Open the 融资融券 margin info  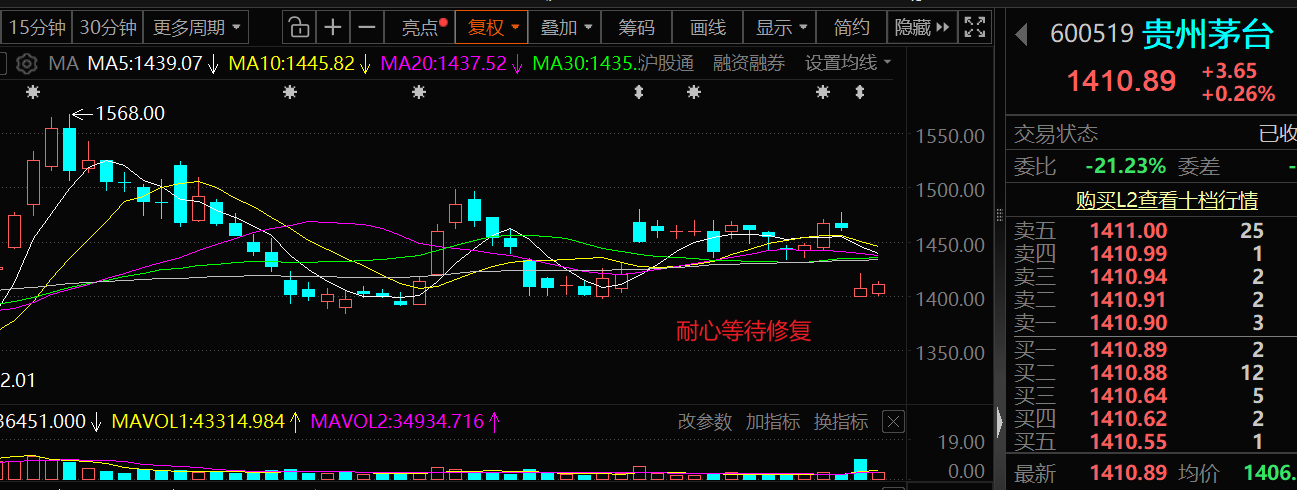(x=749, y=64)
